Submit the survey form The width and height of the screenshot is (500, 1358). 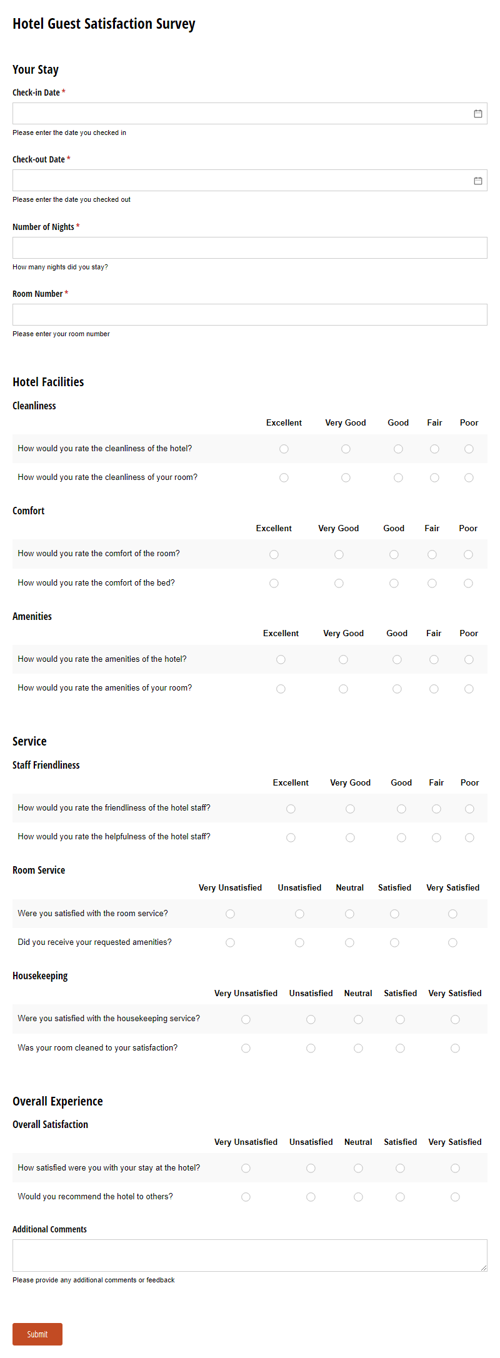[x=38, y=1334]
